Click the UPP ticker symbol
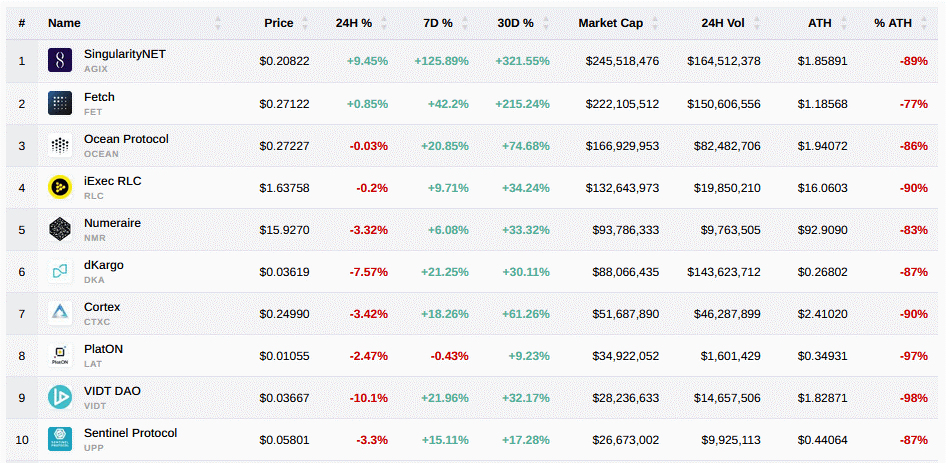 (92, 448)
